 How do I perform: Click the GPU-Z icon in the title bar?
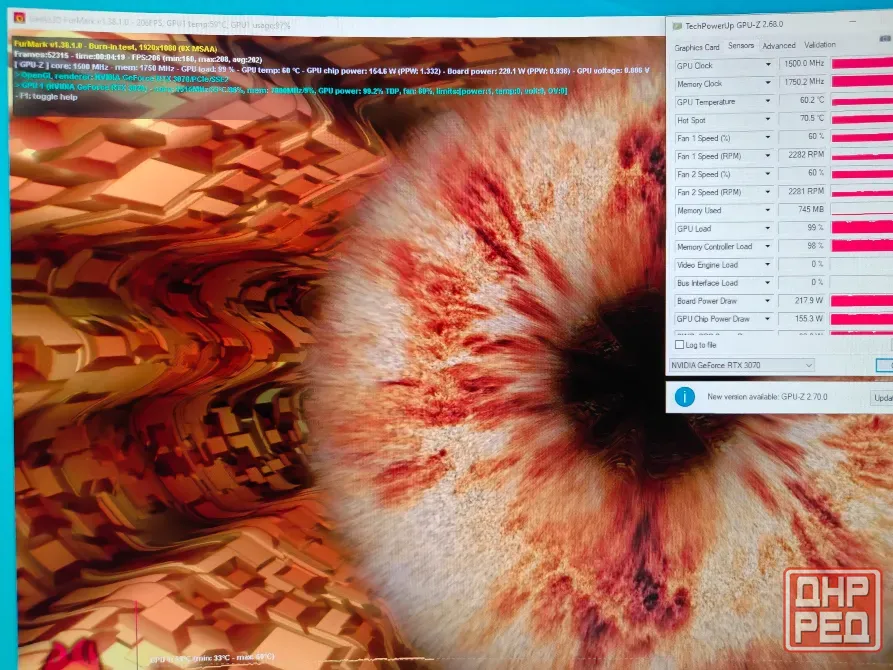[677, 26]
